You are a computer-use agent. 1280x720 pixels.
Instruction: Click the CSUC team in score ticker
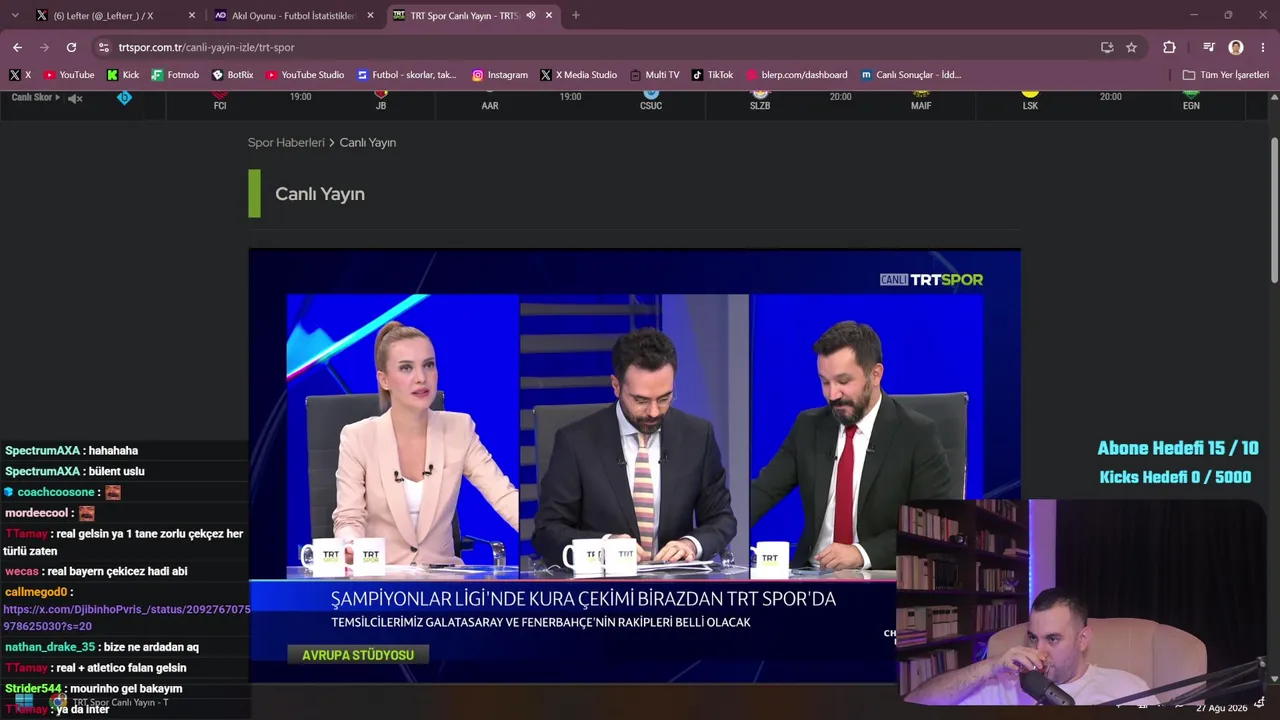651,101
